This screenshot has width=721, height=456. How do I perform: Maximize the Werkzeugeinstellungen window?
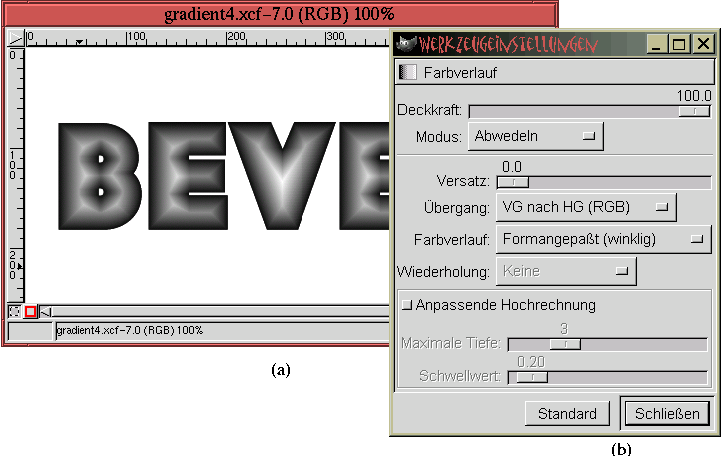click(x=679, y=44)
